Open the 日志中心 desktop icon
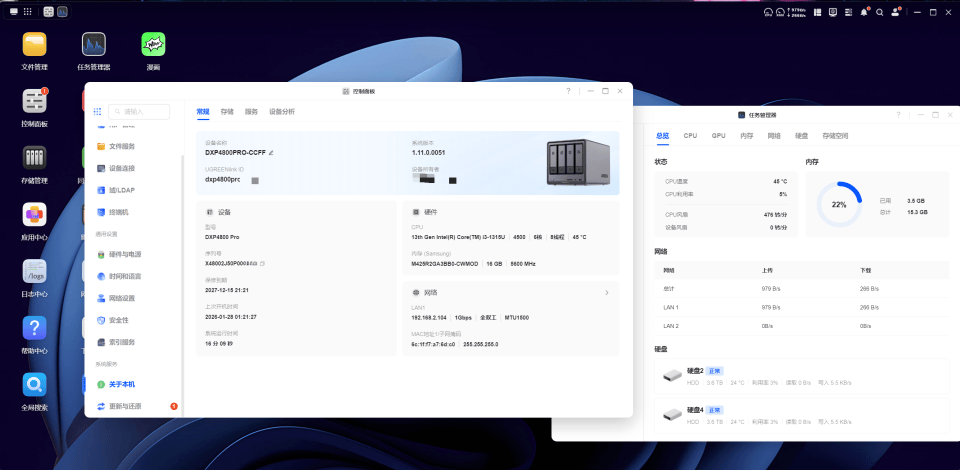This screenshot has width=960, height=470. pos(34,272)
